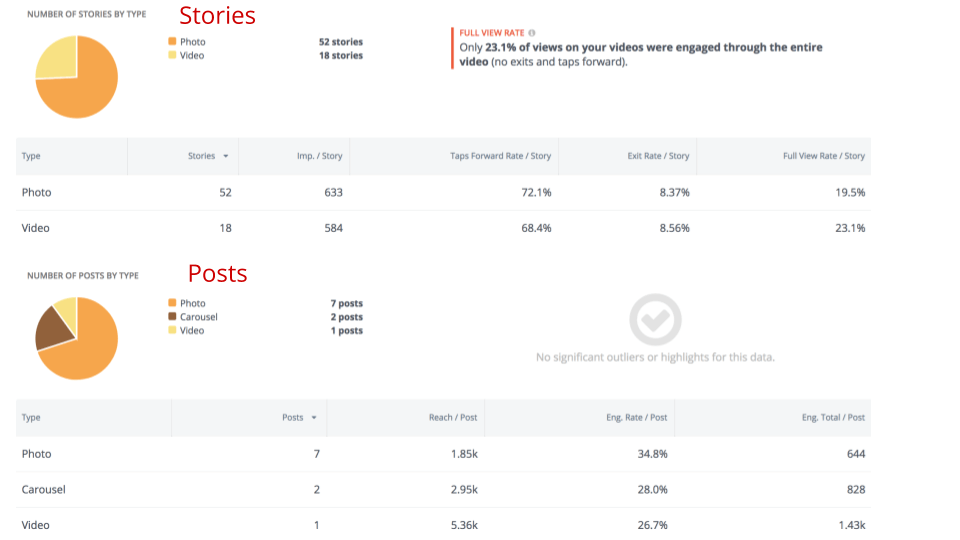
Task: Open the Stories column sort arrow
Action: click(226, 156)
